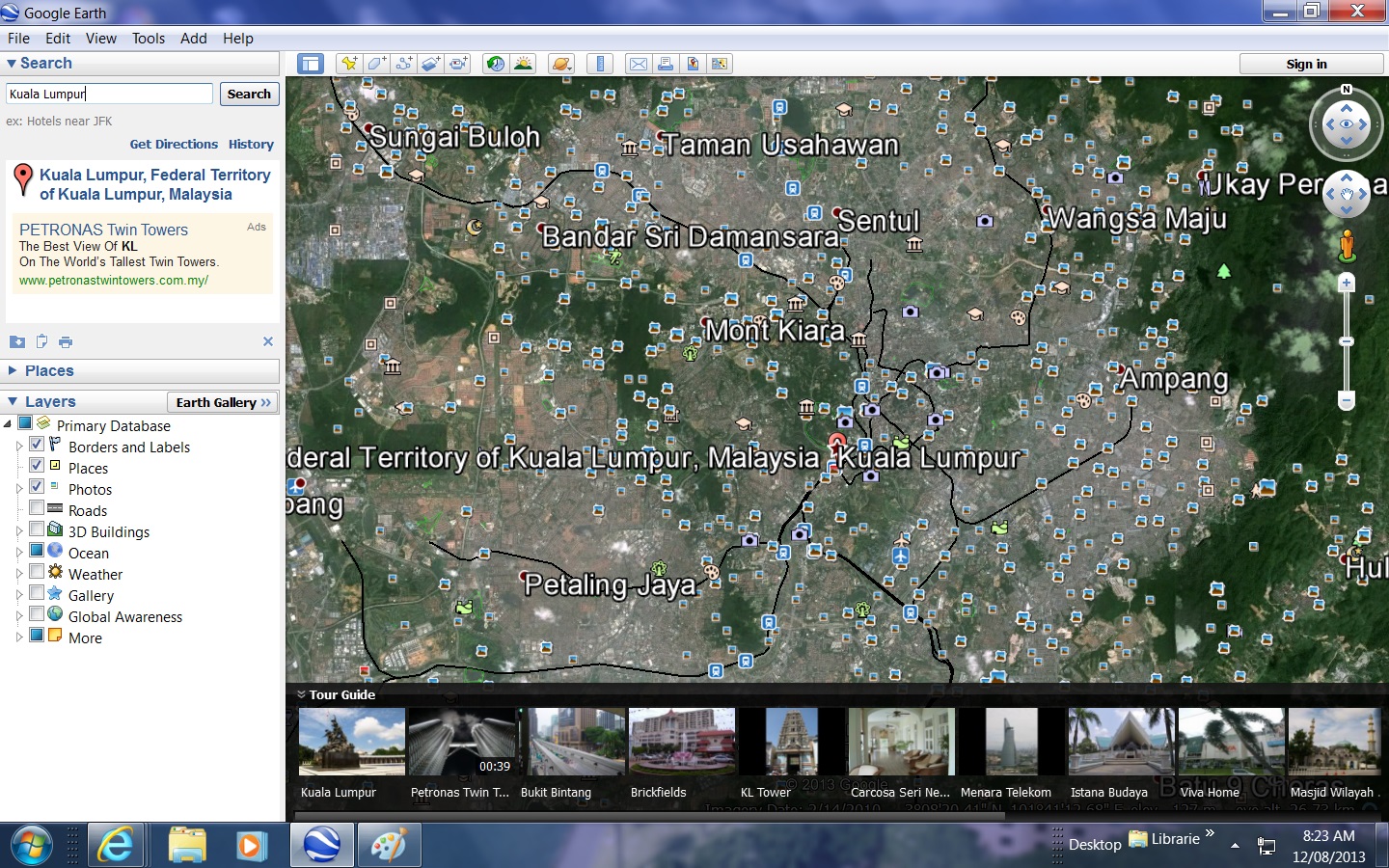The image size is (1389, 868).
Task: Open the Tools menu
Action: click(x=148, y=39)
